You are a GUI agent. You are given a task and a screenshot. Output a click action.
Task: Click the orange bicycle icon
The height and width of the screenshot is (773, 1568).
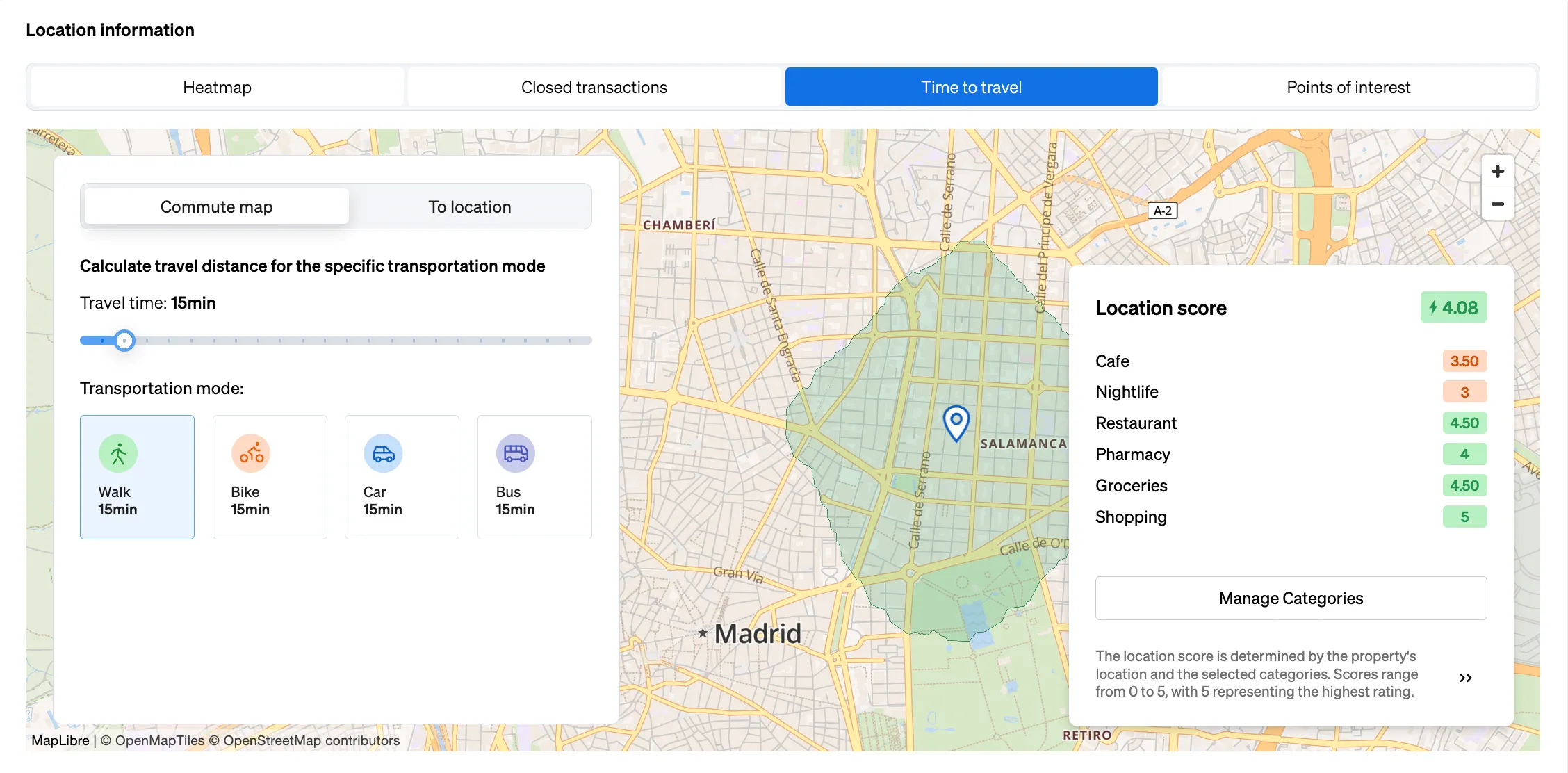click(251, 453)
